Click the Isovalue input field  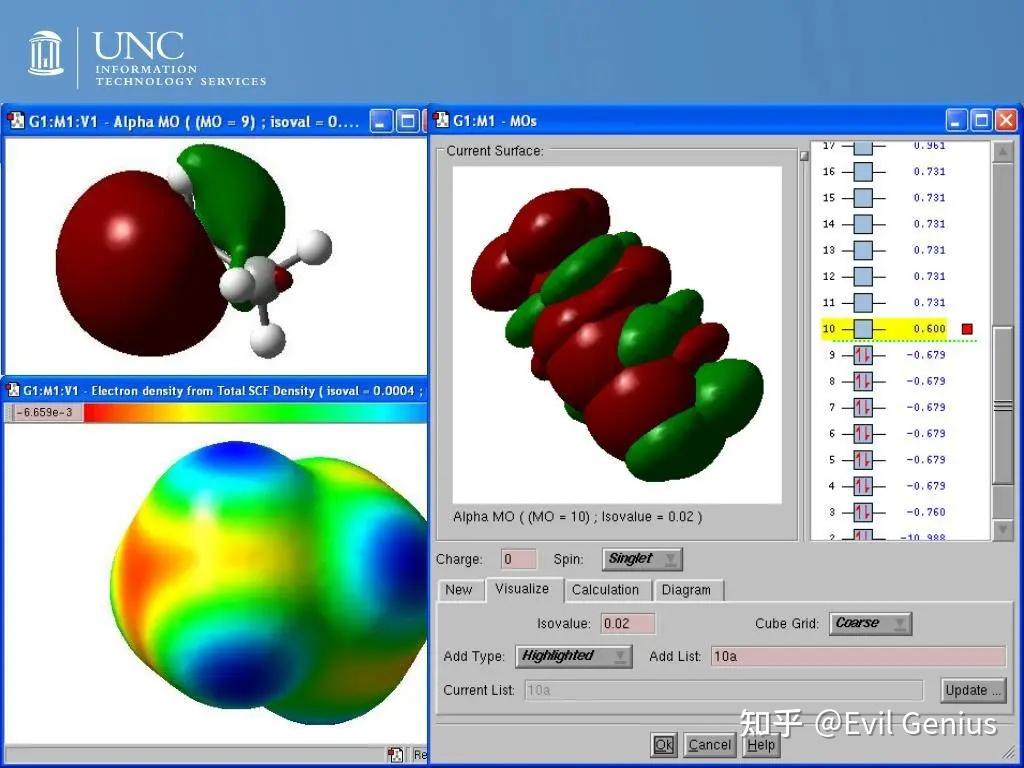[627, 623]
